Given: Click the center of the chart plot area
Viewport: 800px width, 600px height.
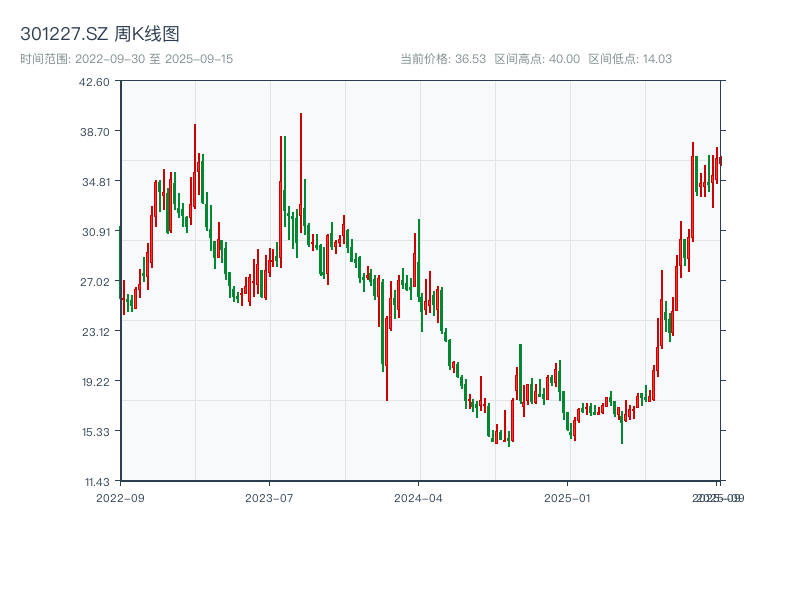Looking at the screenshot, I should click(x=418, y=283).
